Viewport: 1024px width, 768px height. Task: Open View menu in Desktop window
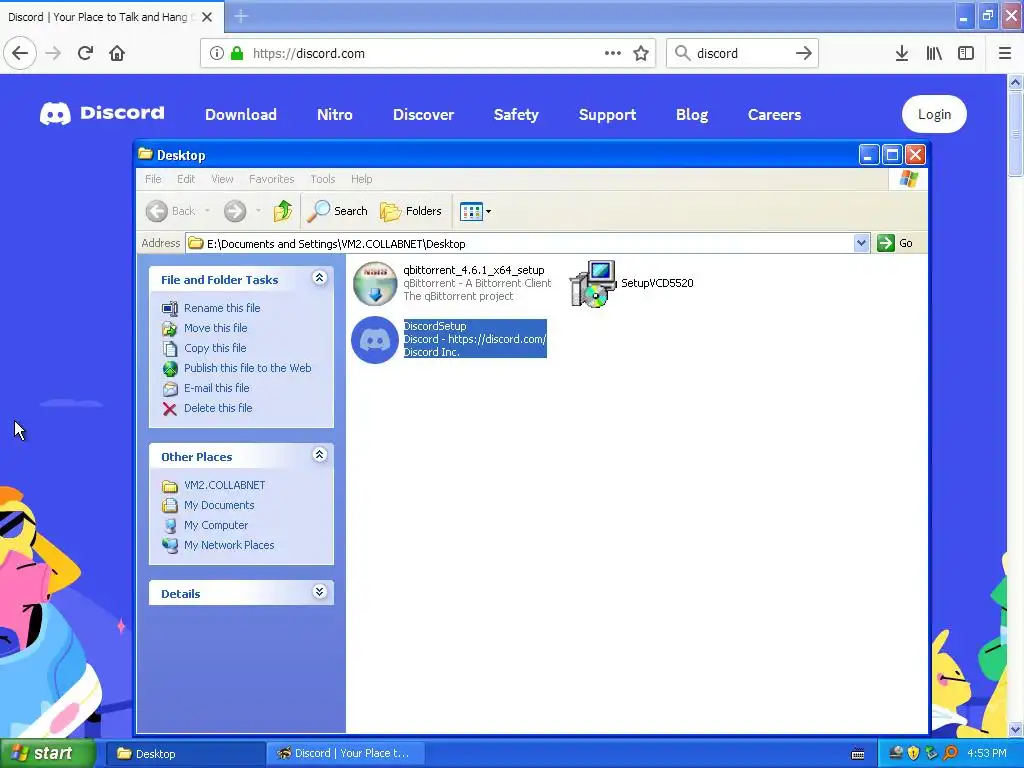(222, 179)
